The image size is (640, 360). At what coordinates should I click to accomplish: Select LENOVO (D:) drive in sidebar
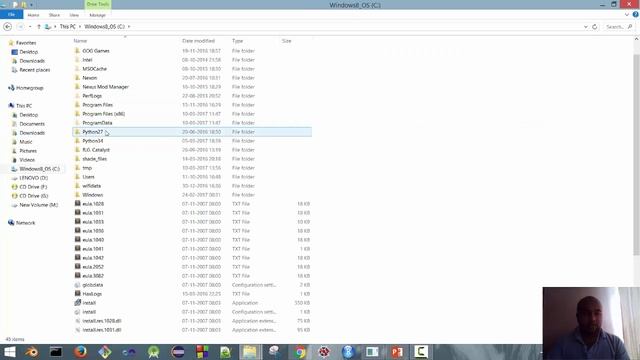coord(33,178)
